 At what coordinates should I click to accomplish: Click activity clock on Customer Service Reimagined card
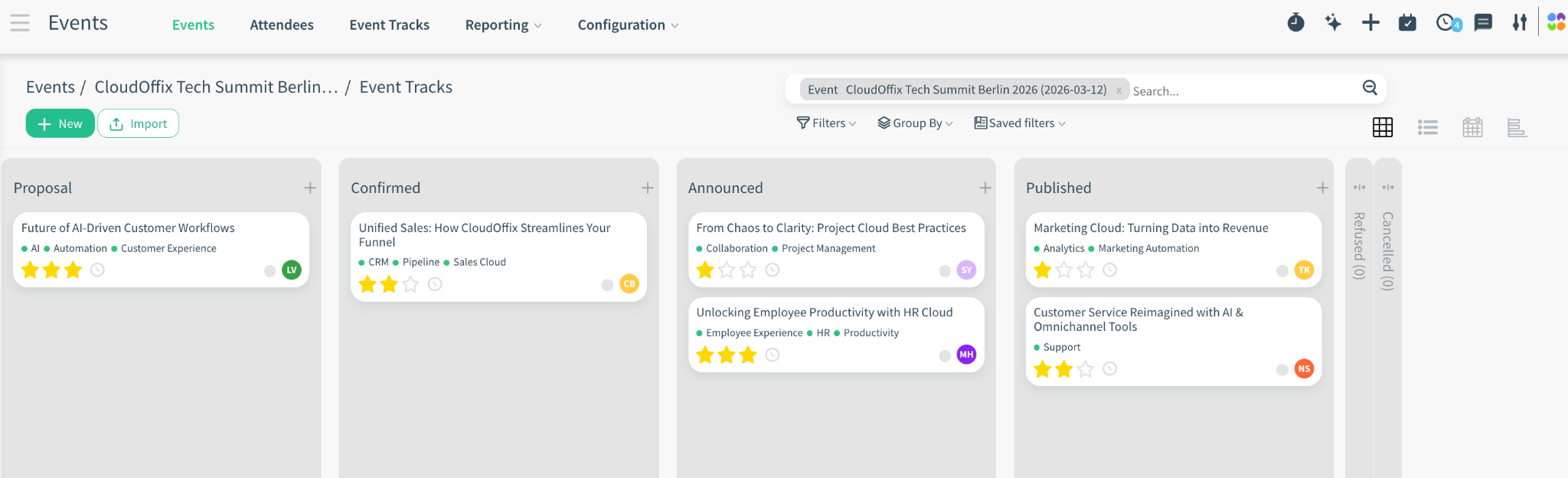(x=1109, y=368)
